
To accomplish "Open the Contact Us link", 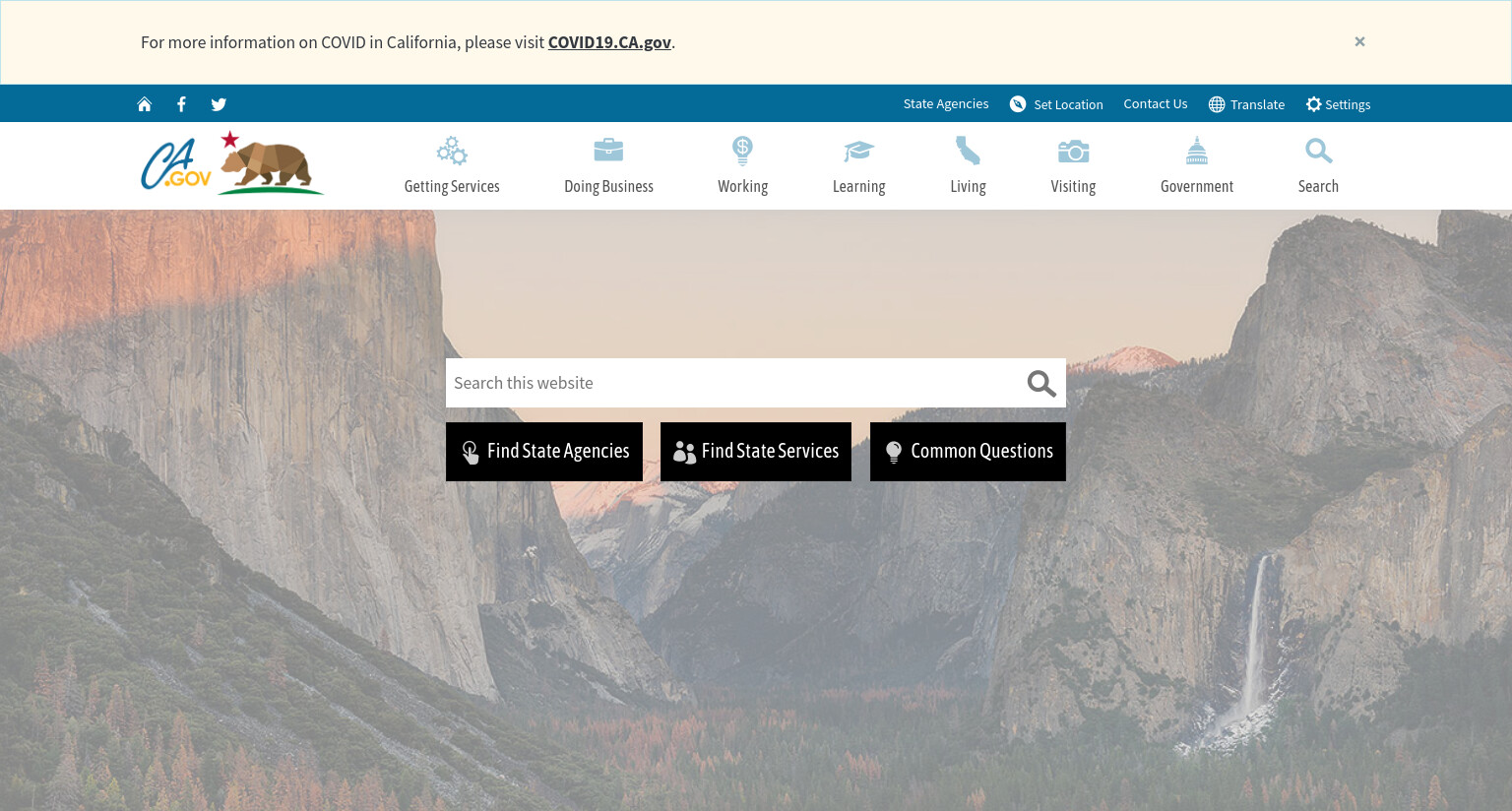I will (1156, 103).
